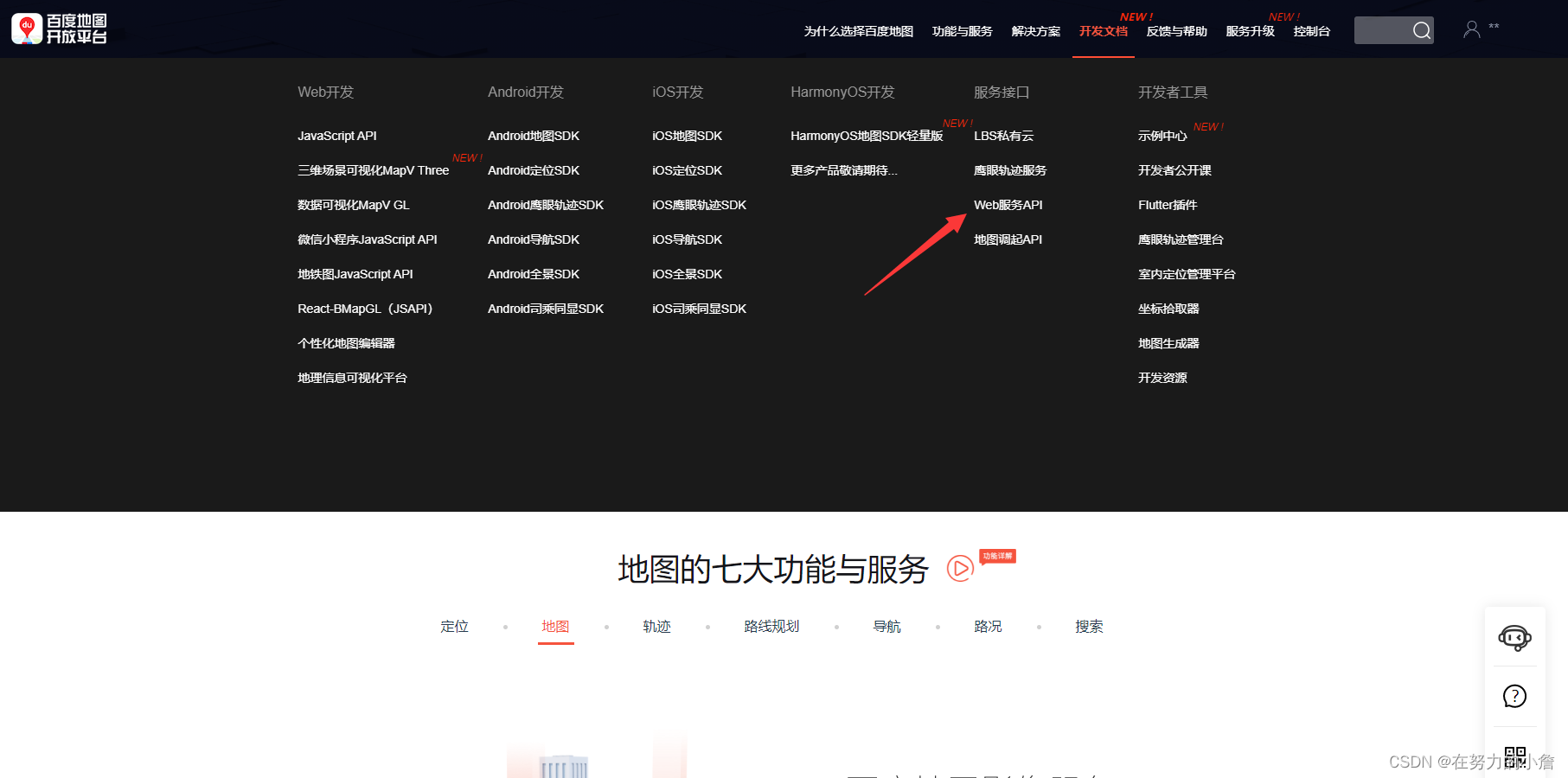Open iOS导航SDK link
Image resolution: width=1568 pixels, height=778 pixels.
(687, 239)
